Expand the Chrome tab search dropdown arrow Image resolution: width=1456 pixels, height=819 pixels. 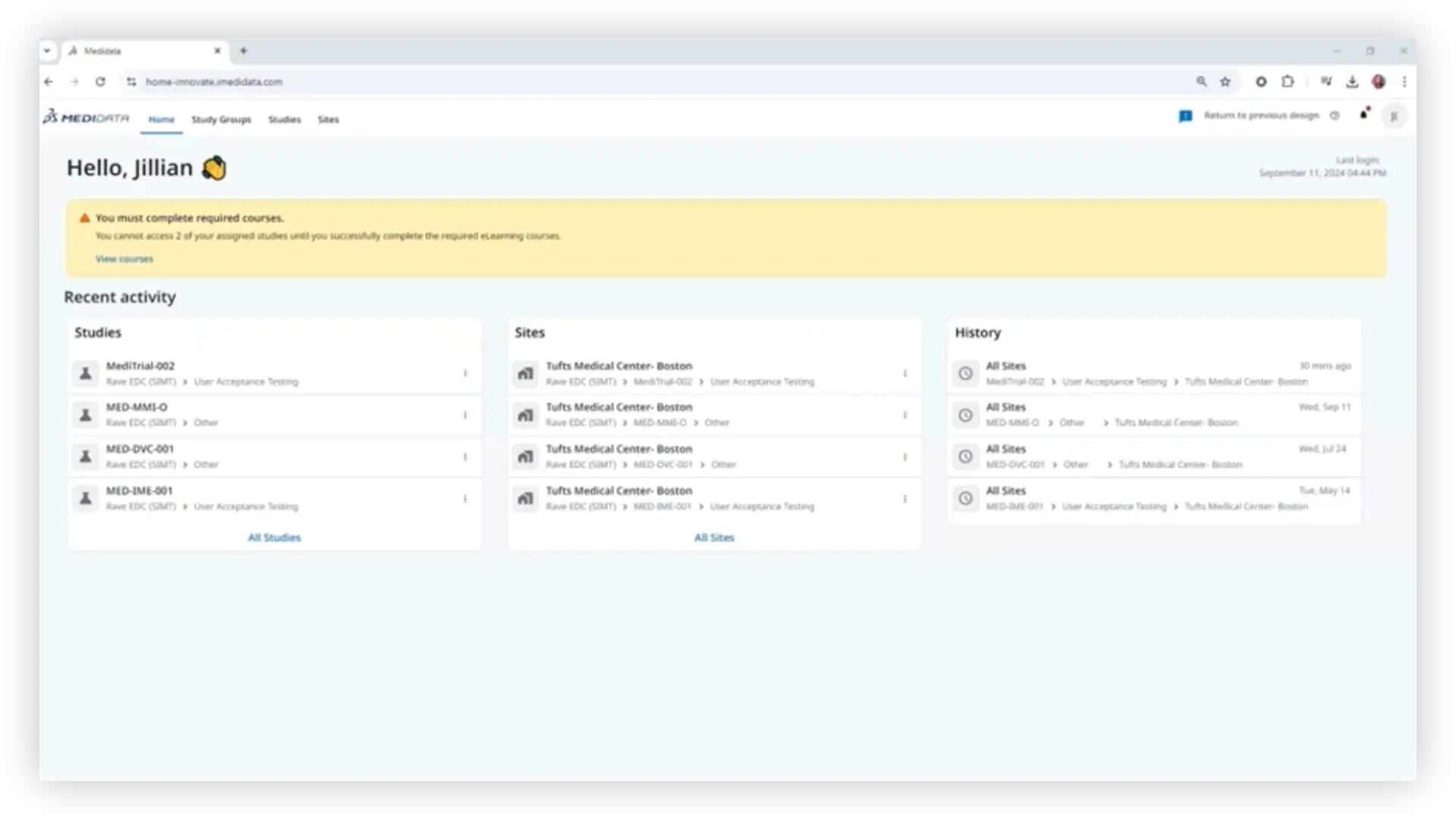tap(47, 51)
